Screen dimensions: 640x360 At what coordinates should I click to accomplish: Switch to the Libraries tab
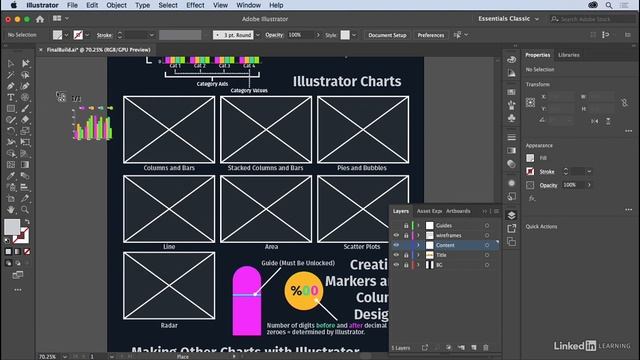569,55
